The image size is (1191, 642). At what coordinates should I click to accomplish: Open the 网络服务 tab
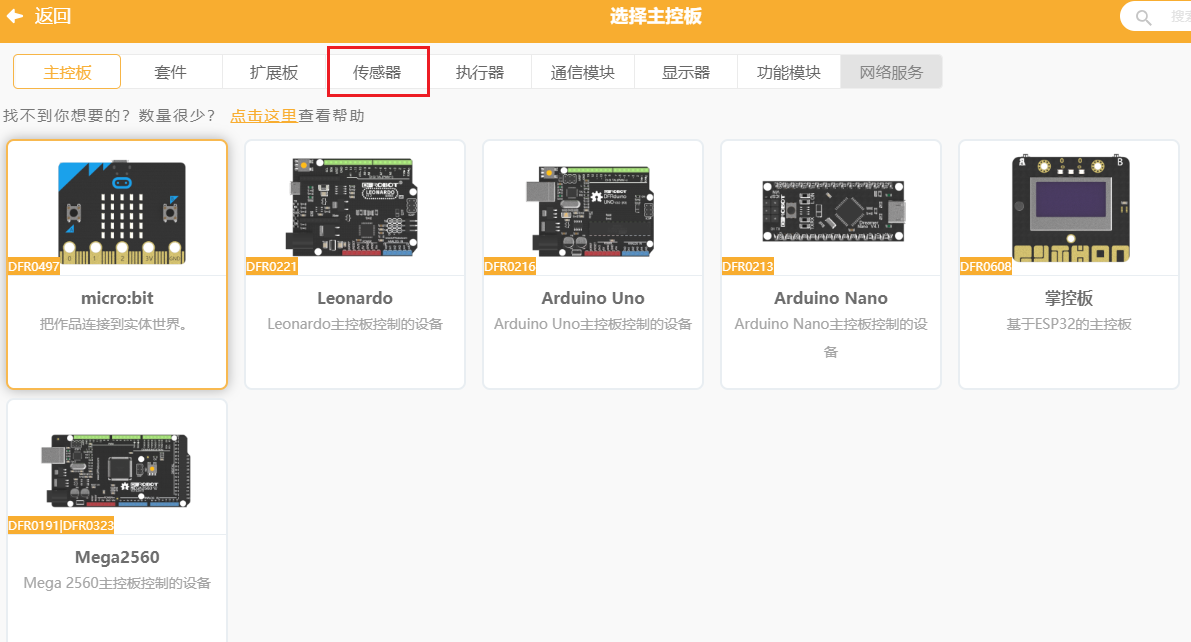(891, 72)
